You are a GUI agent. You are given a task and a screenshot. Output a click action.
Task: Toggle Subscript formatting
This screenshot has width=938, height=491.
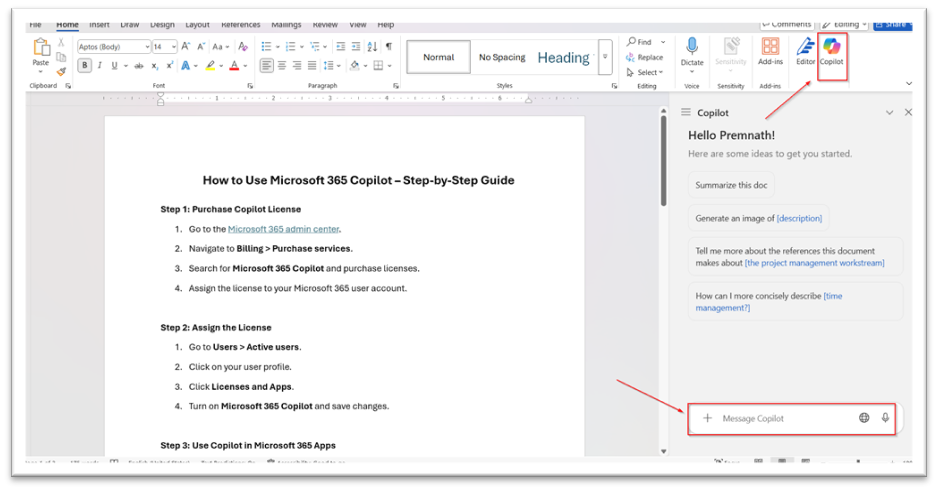154,66
